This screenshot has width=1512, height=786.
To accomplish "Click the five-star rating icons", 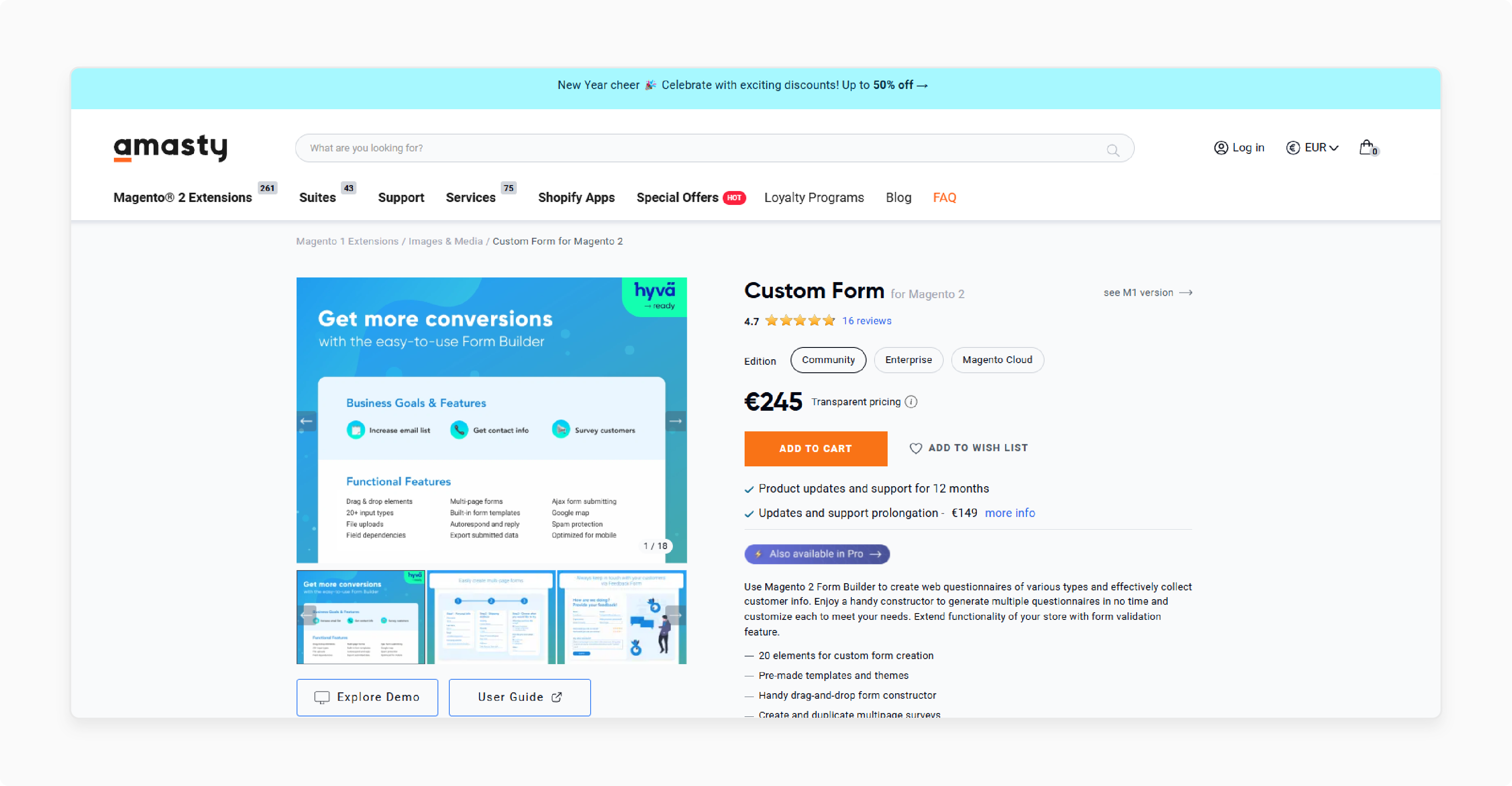I will [800, 320].
